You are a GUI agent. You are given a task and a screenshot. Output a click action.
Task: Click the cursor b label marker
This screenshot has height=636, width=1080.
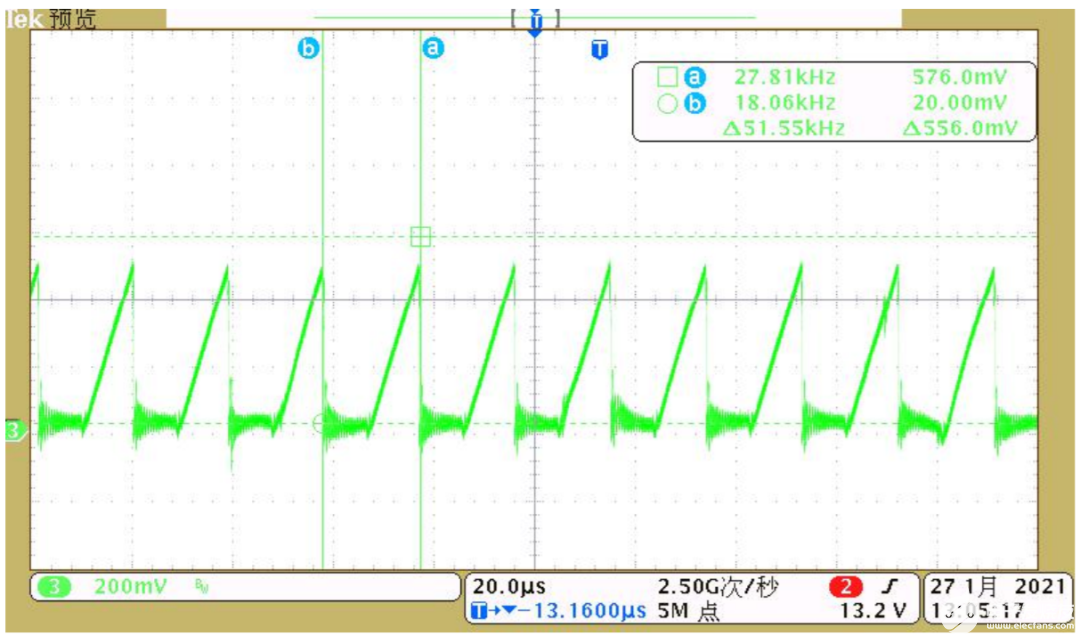309,48
